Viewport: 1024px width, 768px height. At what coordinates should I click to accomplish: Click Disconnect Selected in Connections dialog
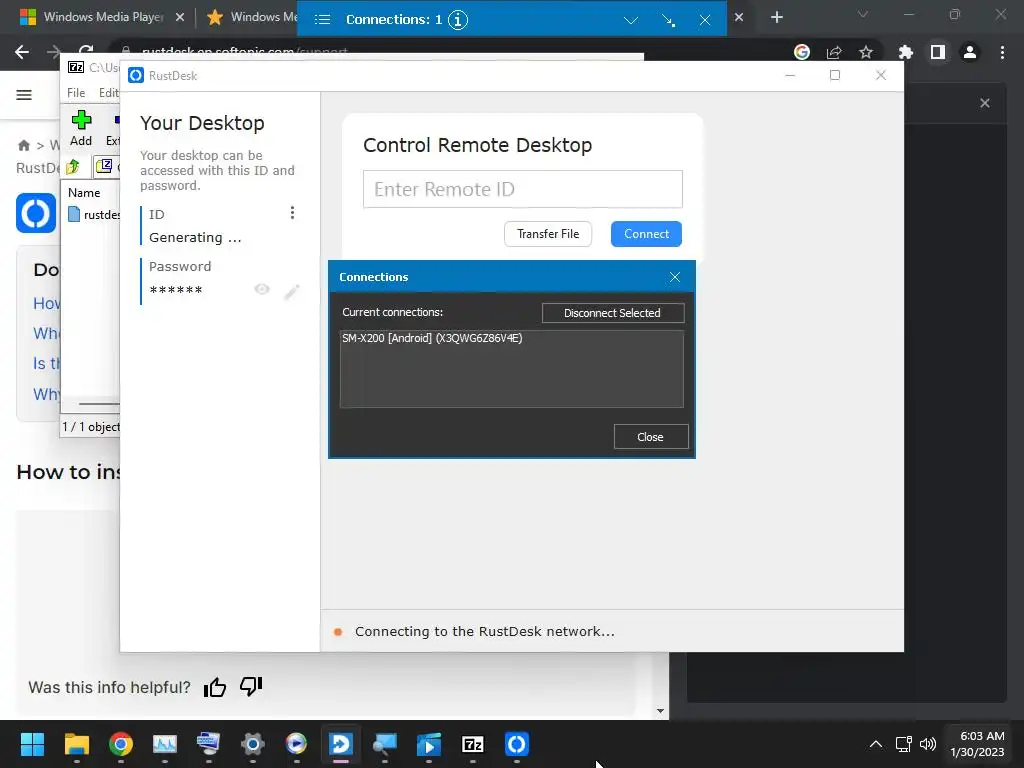(x=613, y=313)
